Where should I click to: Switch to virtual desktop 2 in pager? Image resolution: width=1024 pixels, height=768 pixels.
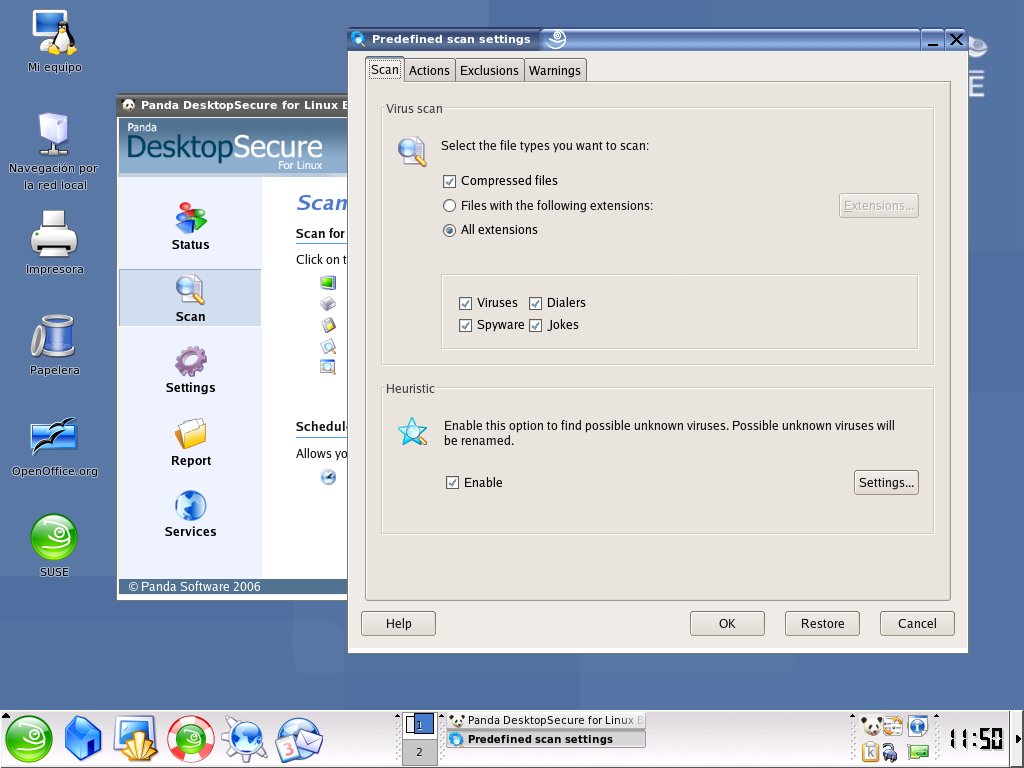(x=419, y=752)
